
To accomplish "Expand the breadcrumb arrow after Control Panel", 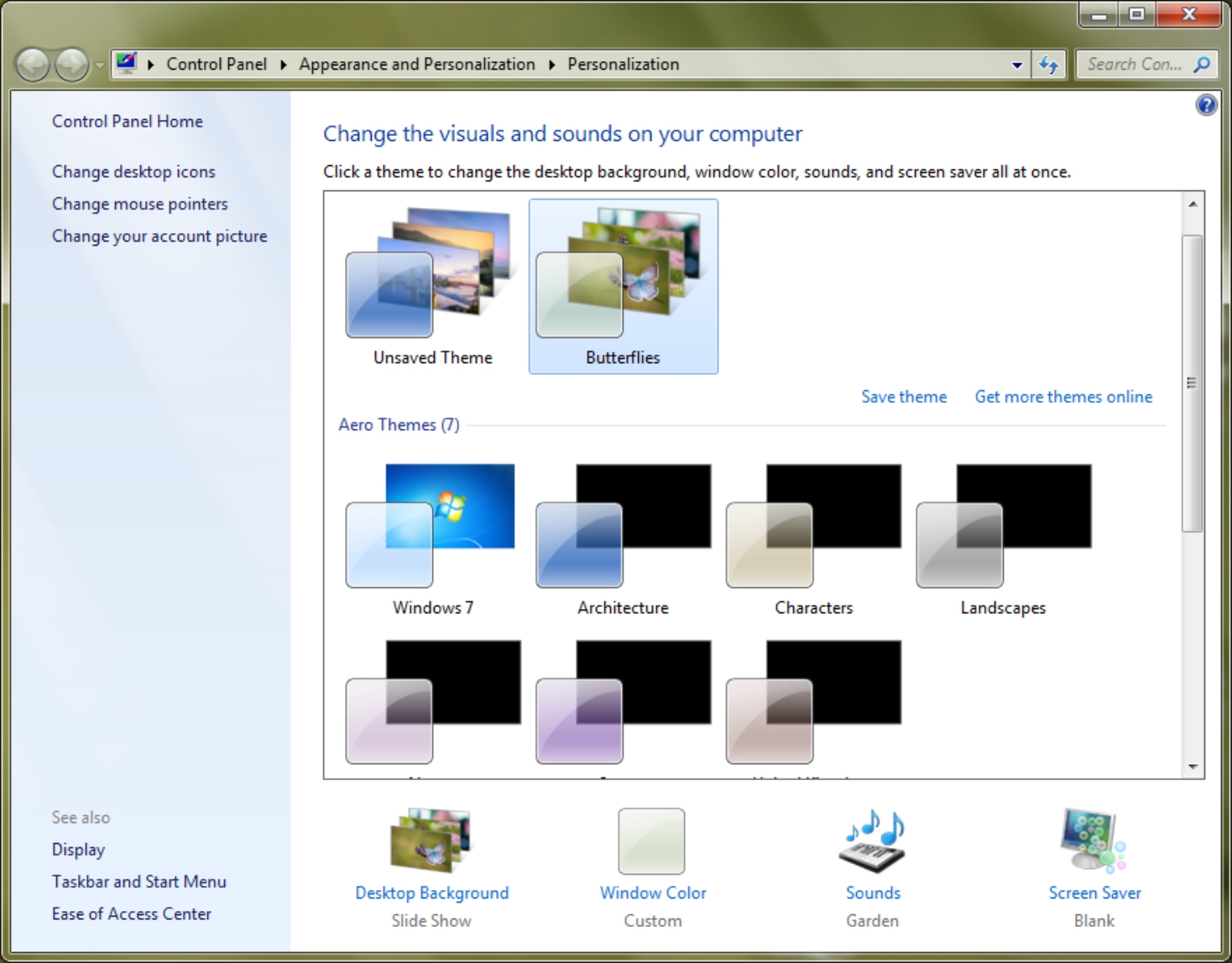I will (283, 65).
